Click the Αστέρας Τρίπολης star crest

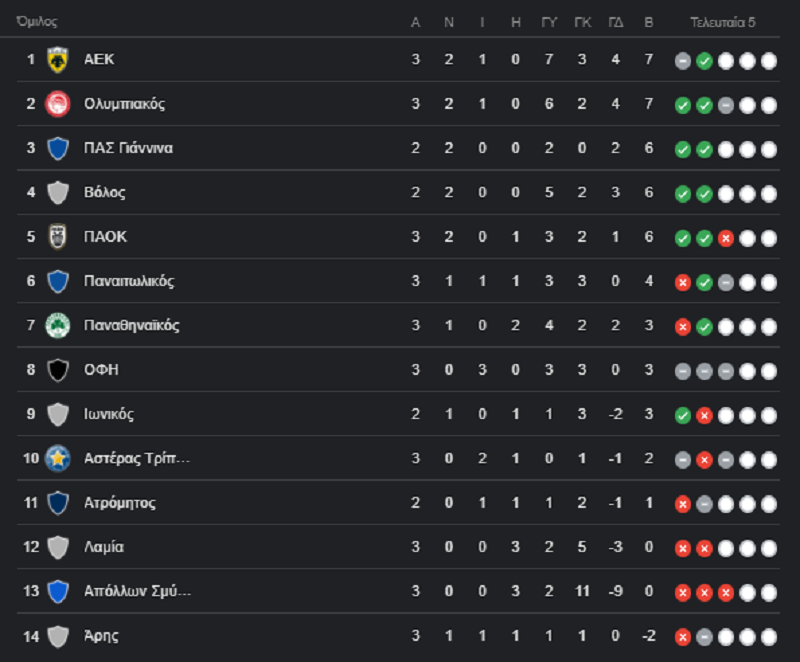click(58, 459)
